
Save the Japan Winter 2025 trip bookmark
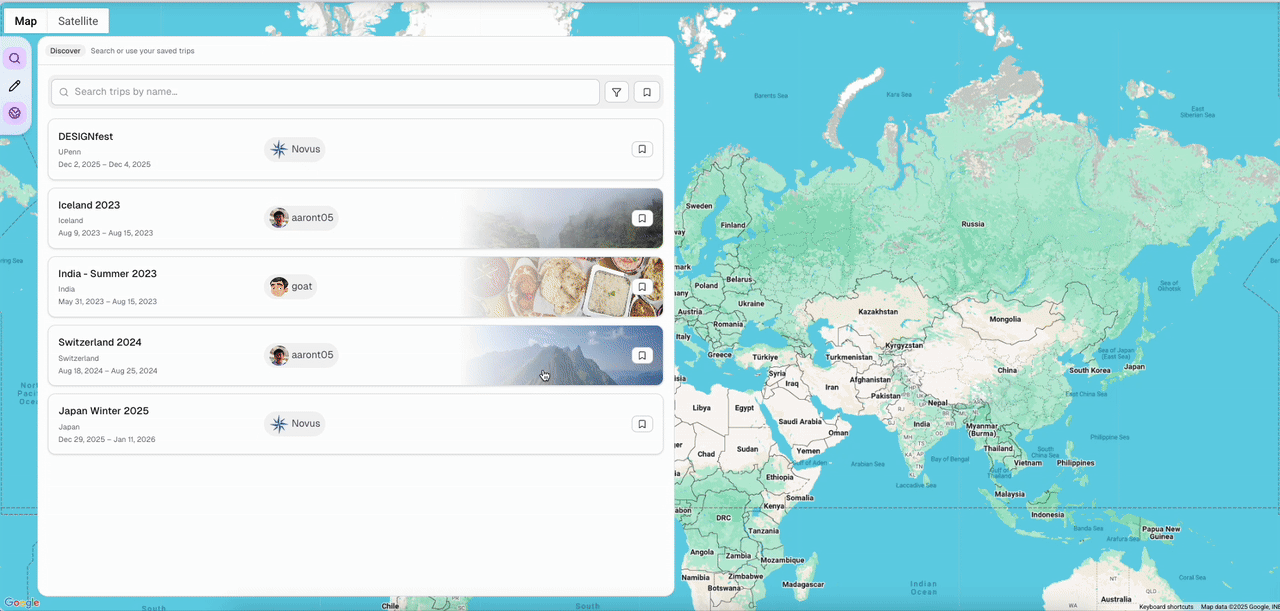[x=642, y=424]
